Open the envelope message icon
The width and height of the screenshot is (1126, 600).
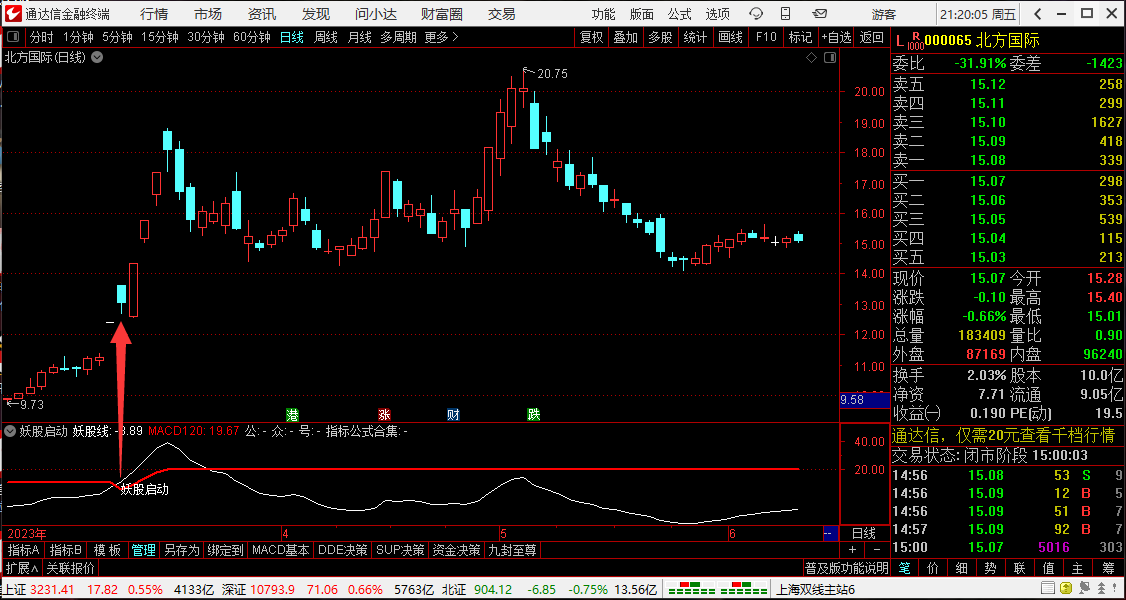pyautogui.click(x=819, y=13)
